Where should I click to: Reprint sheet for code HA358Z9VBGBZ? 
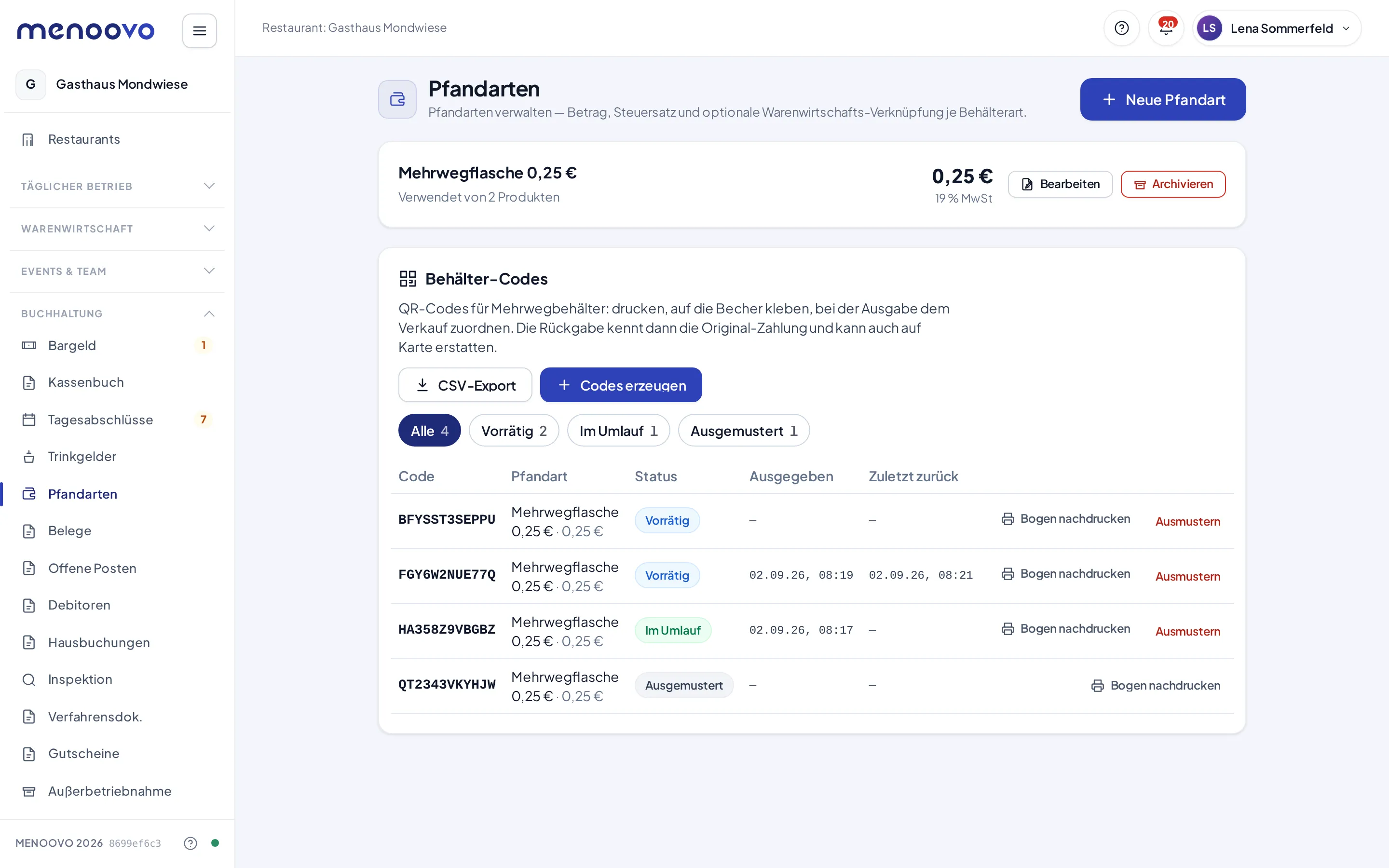pos(1066,629)
